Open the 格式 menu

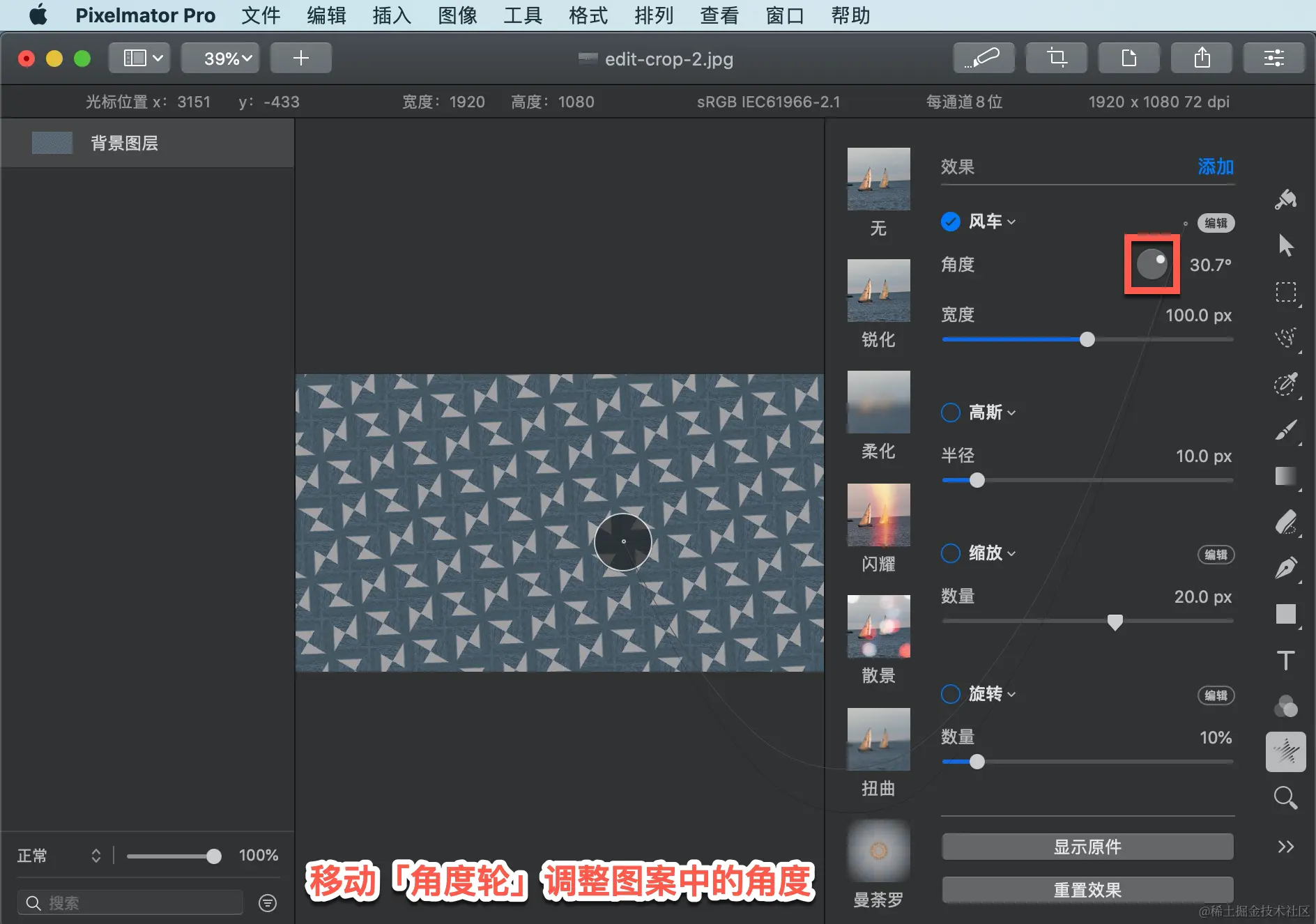pyautogui.click(x=588, y=15)
